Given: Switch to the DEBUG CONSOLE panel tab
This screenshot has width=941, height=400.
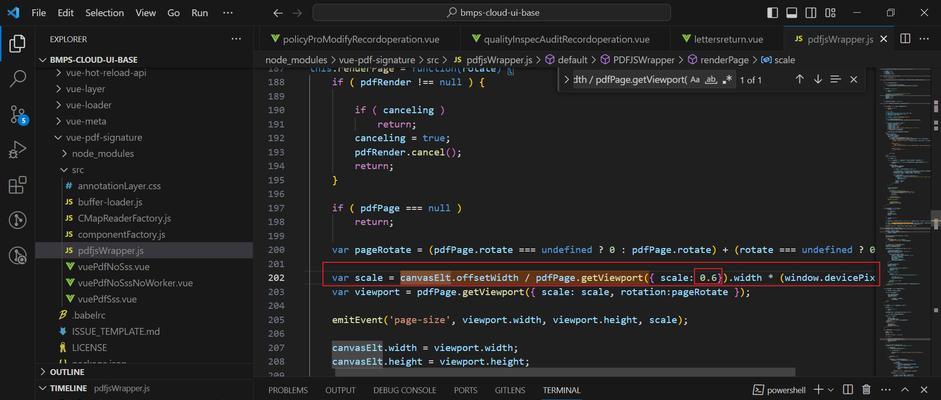Looking at the screenshot, I should tap(404, 390).
